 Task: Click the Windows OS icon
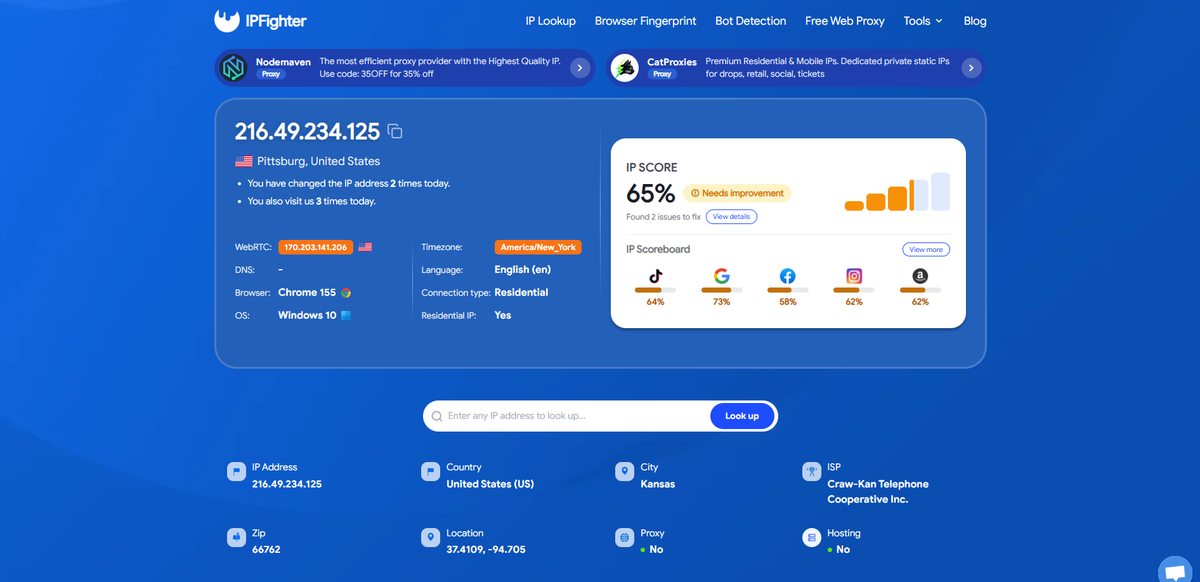click(x=346, y=315)
